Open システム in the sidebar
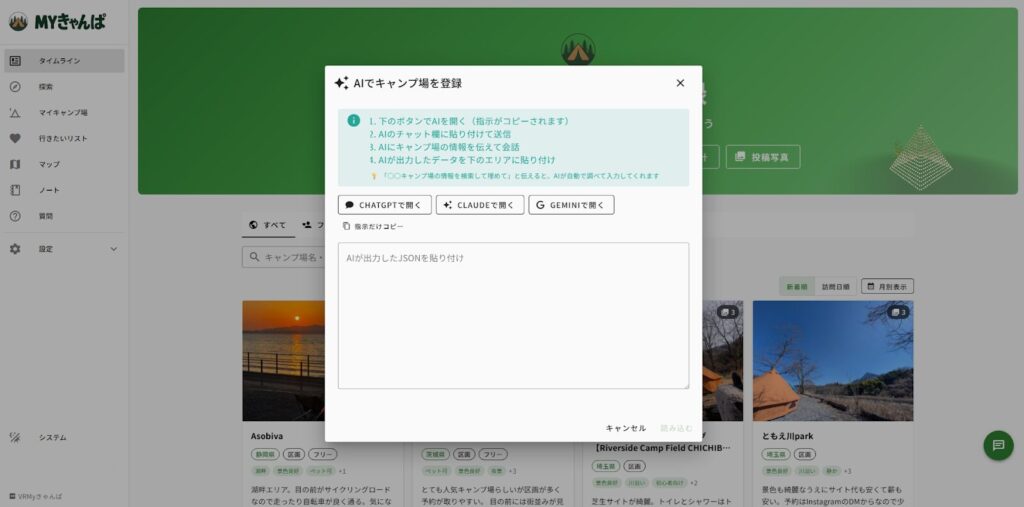This screenshot has height=507, width=1024. click(52, 438)
